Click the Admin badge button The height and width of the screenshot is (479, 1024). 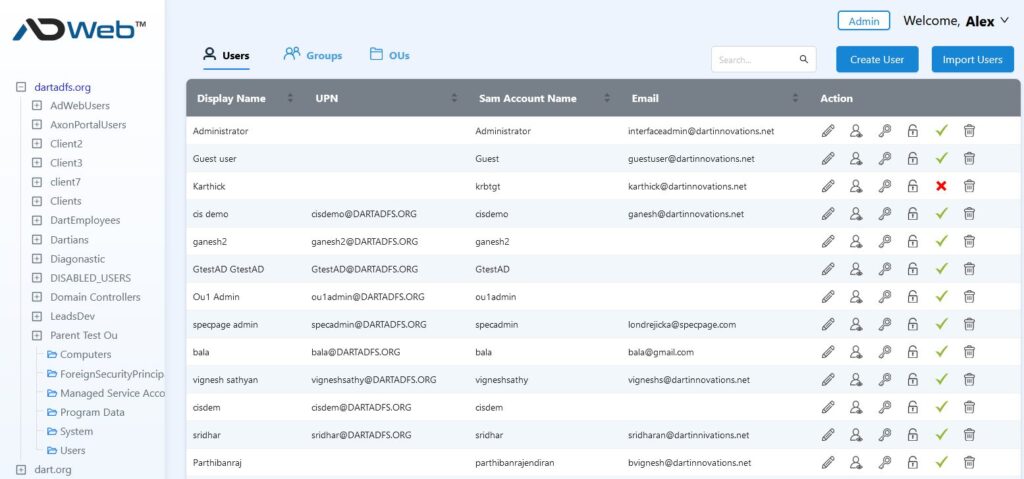point(863,21)
